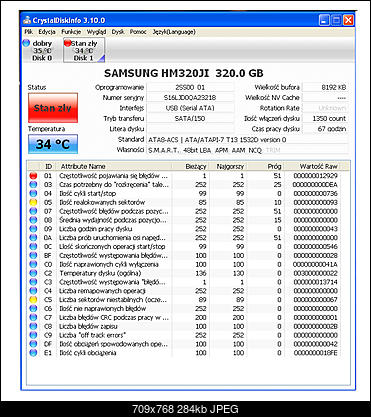Click blue status icon of attribute 04
This screenshot has height=417, width=371.
click(x=33, y=193)
